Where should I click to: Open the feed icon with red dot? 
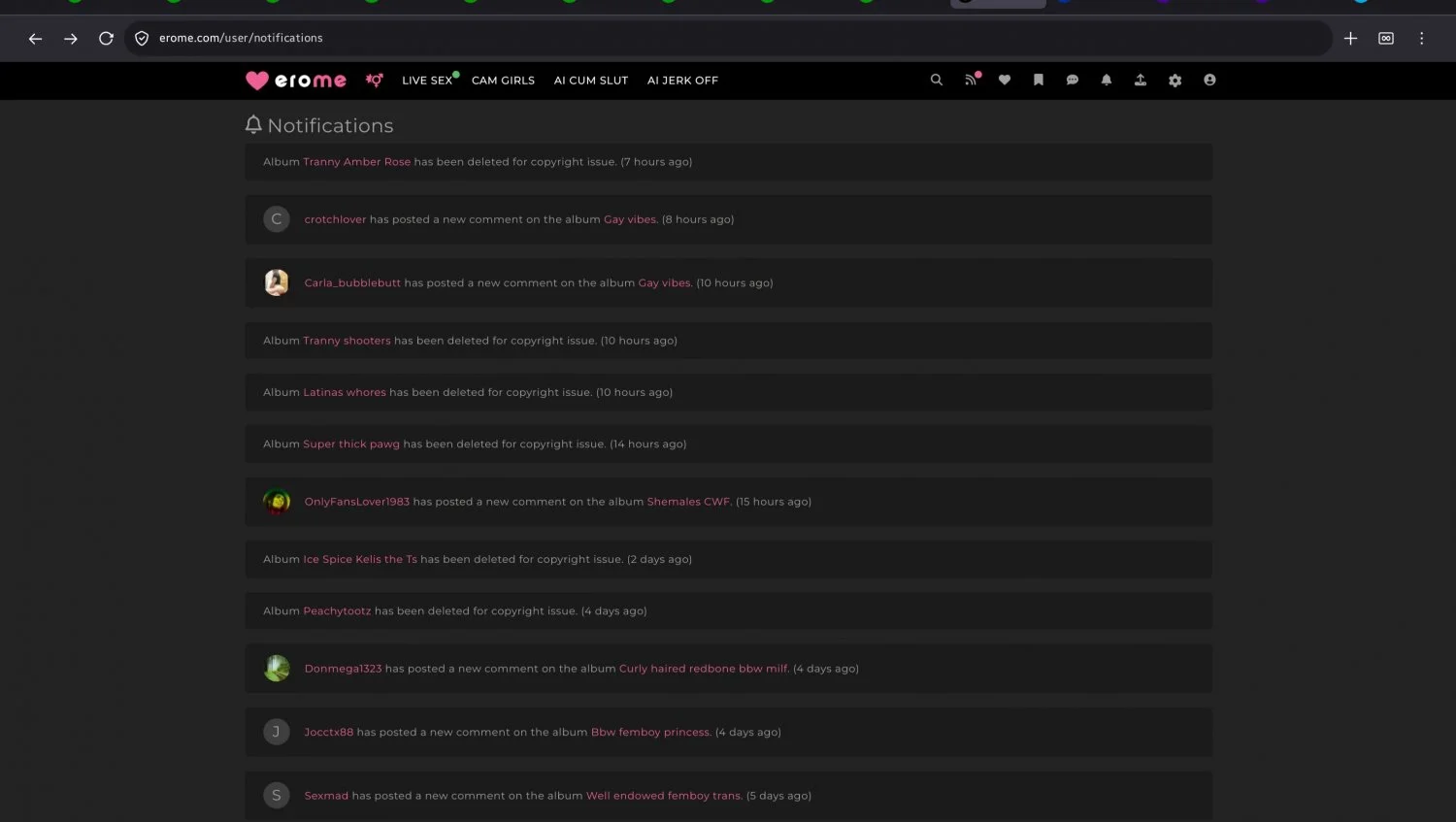tap(971, 80)
